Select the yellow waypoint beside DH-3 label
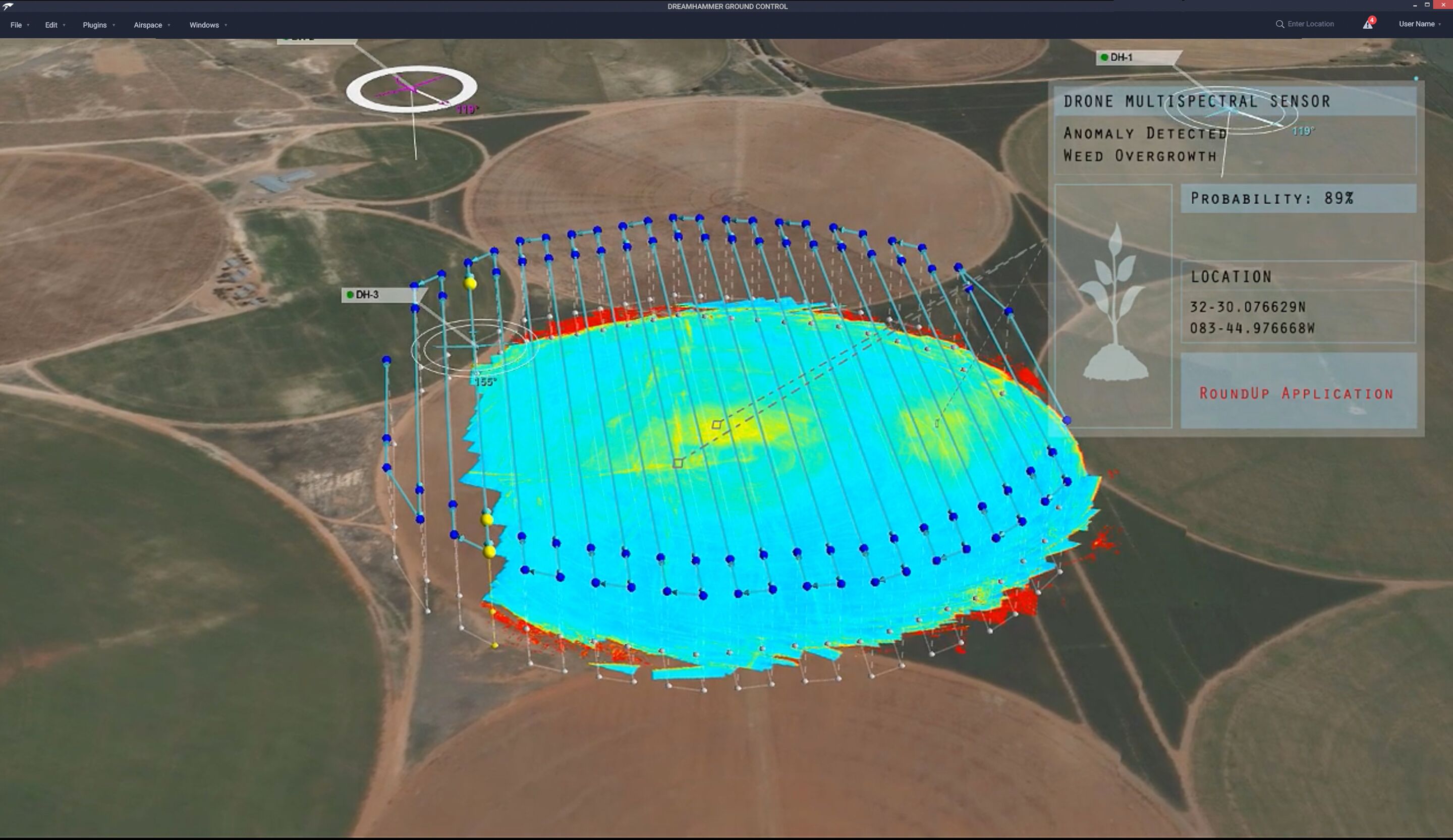 pyautogui.click(x=471, y=284)
